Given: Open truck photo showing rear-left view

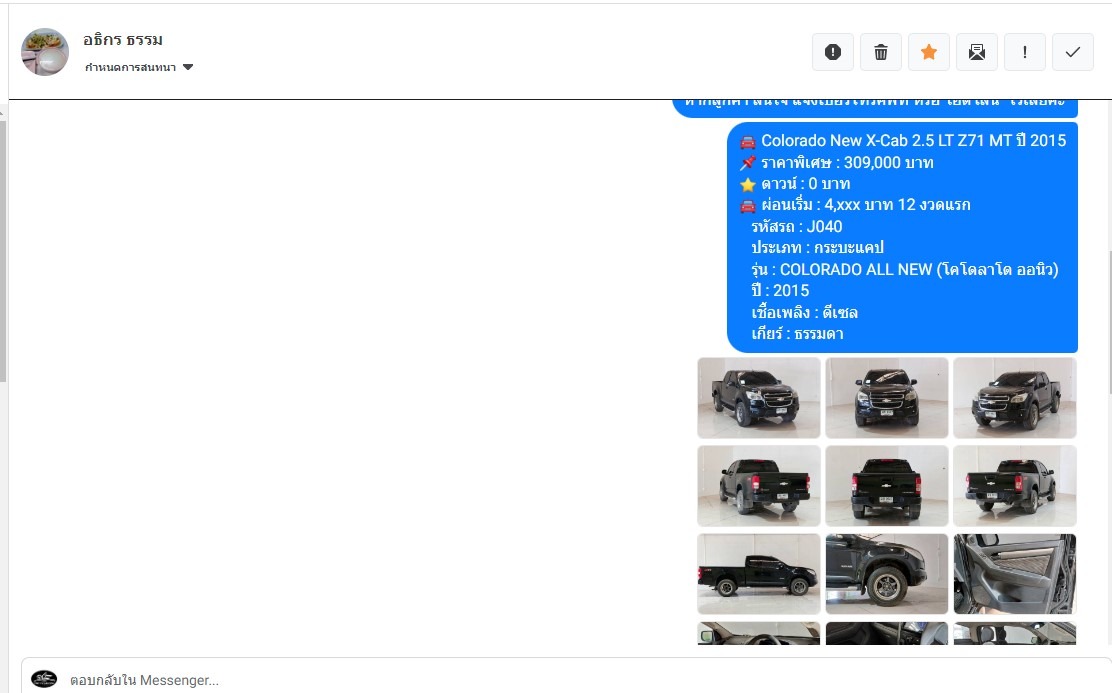Looking at the screenshot, I should pyautogui.click(x=759, y=486).
